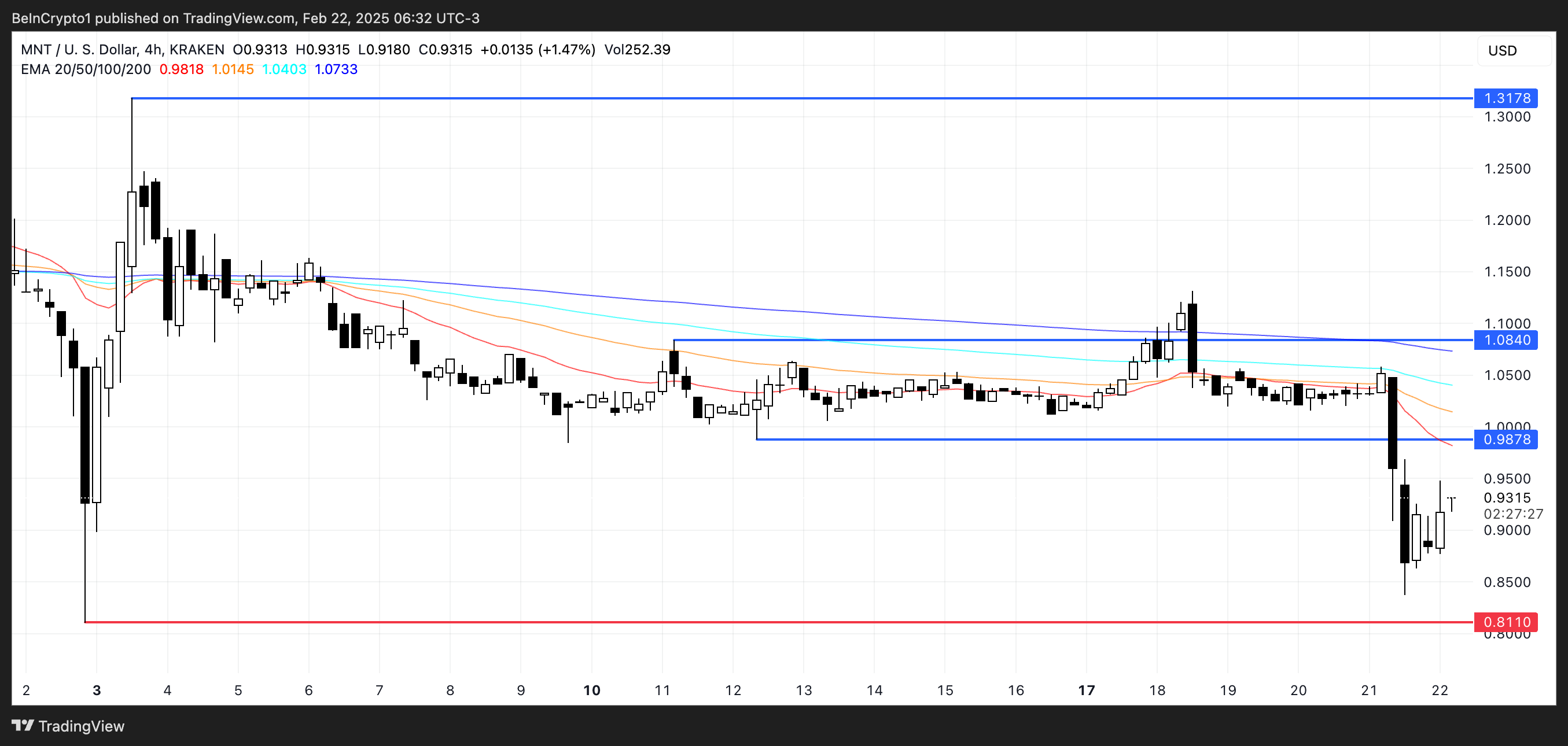Image resolution: width=1568 pixels, height=746 pixels.
Task: Click the orange EMA value 1.0145
Action: [233, 69]
